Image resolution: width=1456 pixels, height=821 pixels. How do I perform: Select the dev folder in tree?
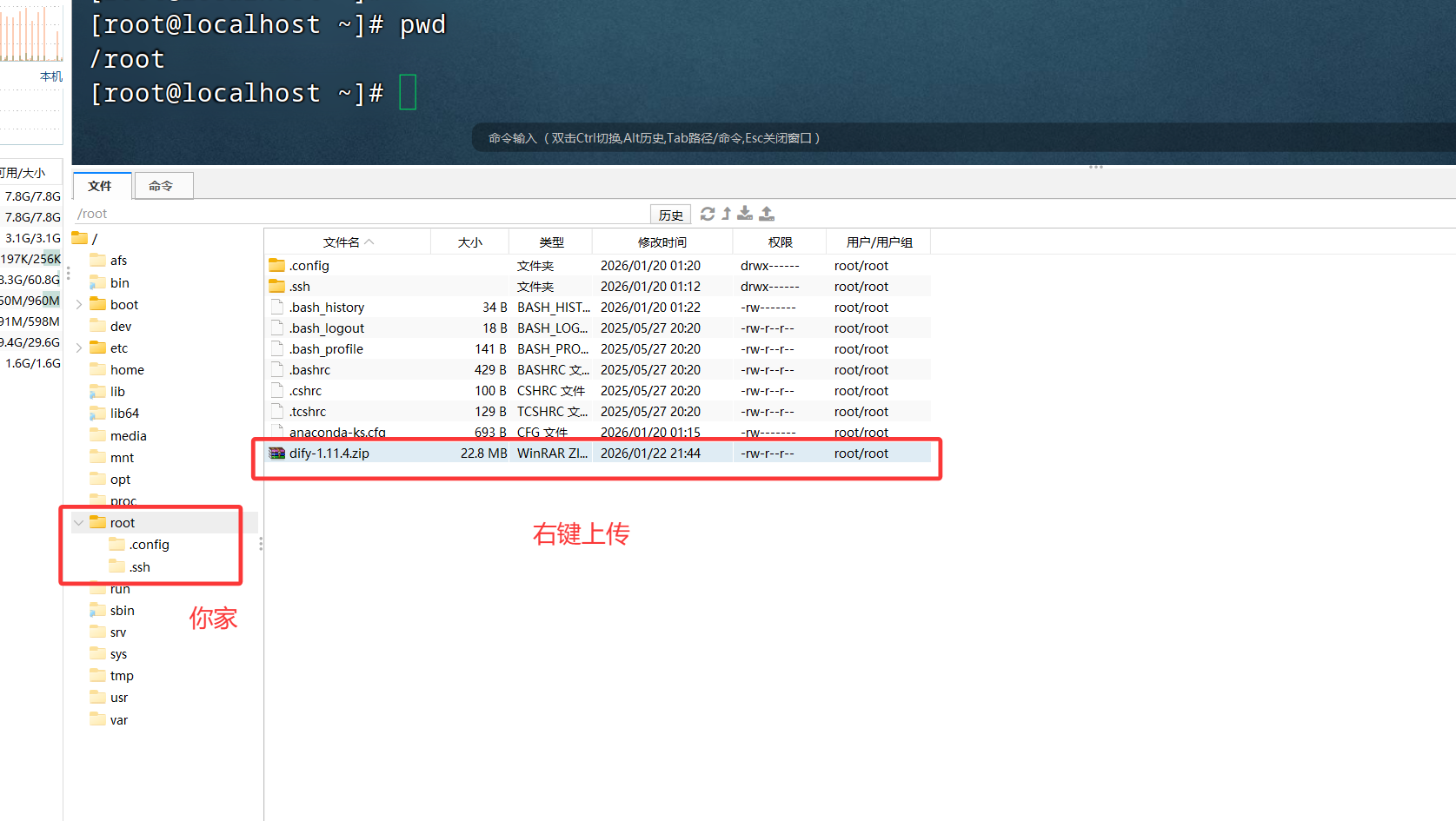click(x=111, y=327)
